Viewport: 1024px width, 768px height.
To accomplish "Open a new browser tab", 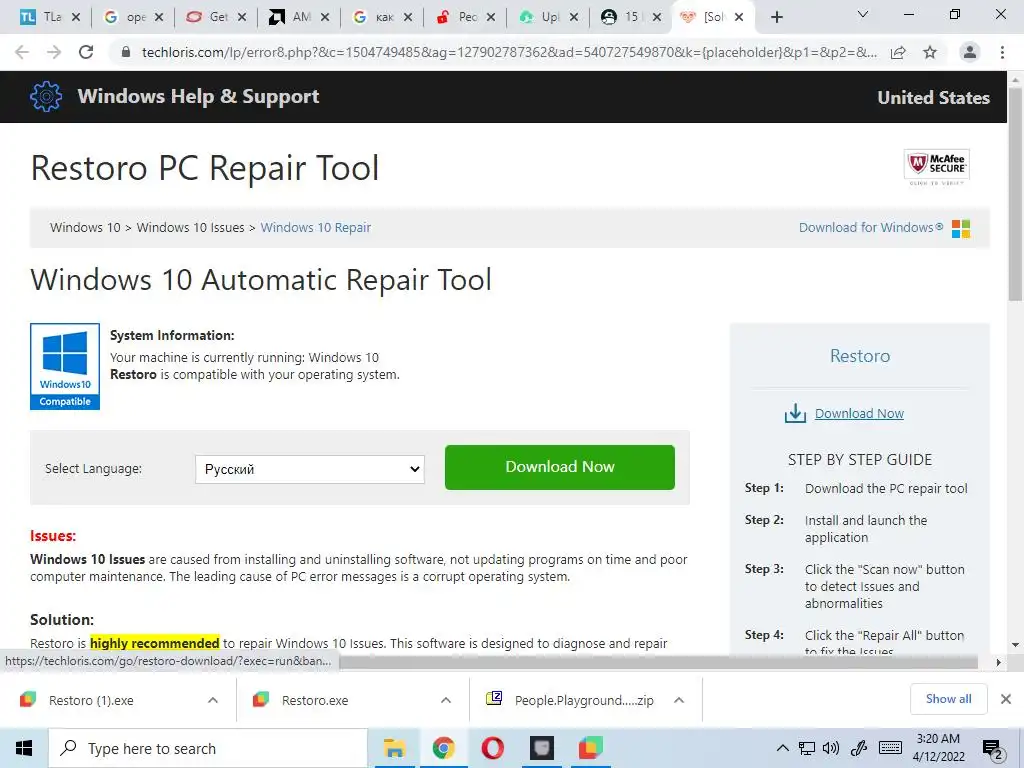I will (776, 17).
